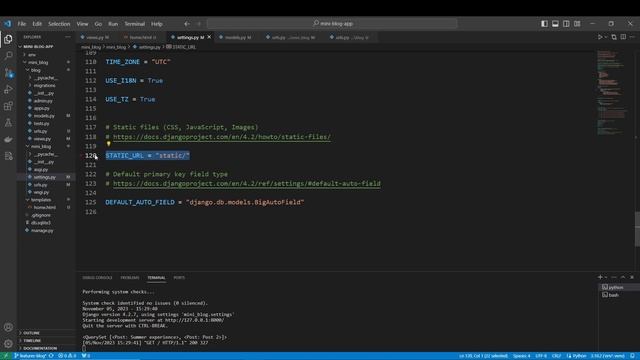Synchronize changes icon in status bar

[x=51, y=356]
